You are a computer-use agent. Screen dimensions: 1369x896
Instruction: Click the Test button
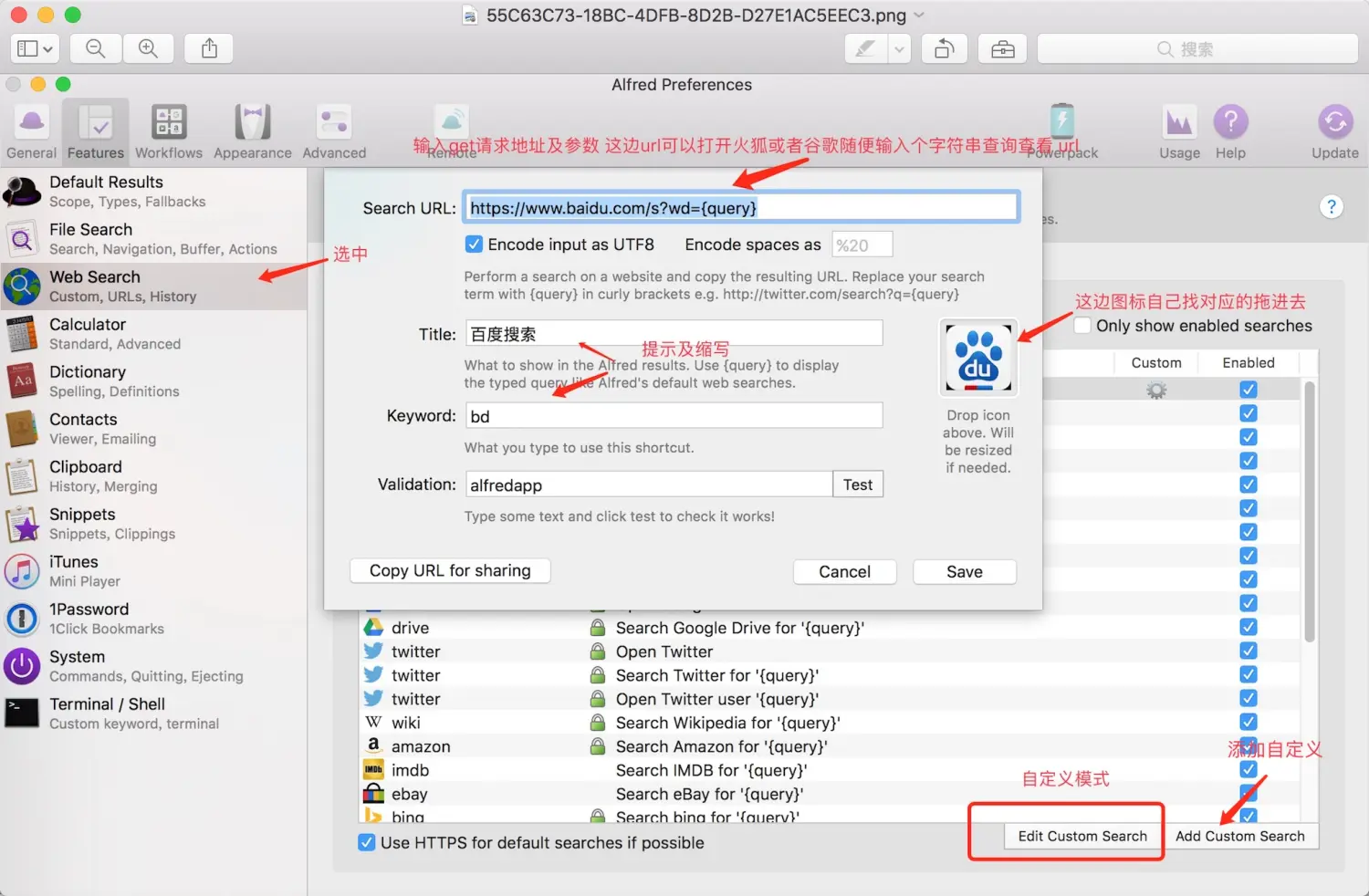(x=858, y=484)
